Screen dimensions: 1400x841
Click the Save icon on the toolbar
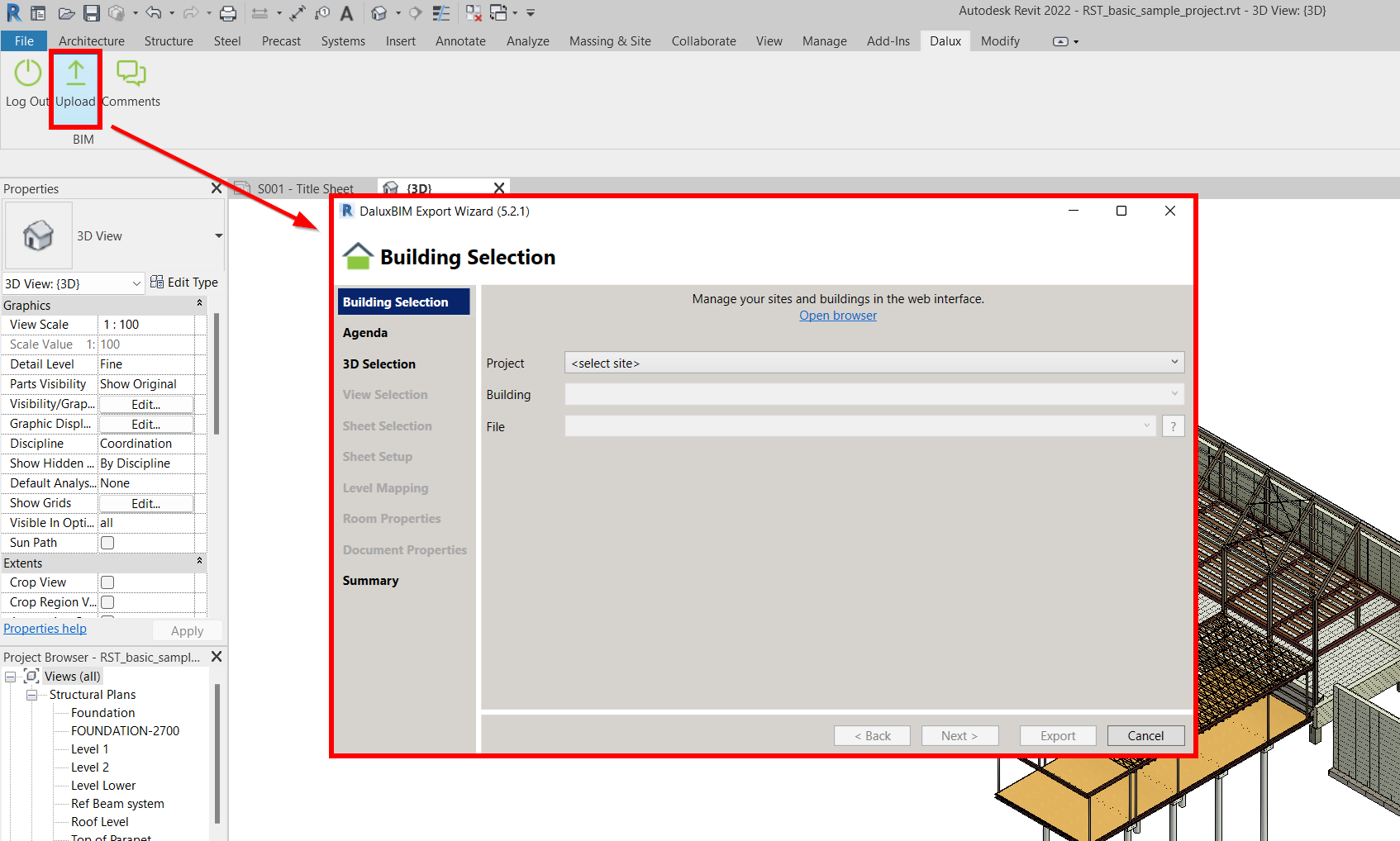(x=92, y=12)
